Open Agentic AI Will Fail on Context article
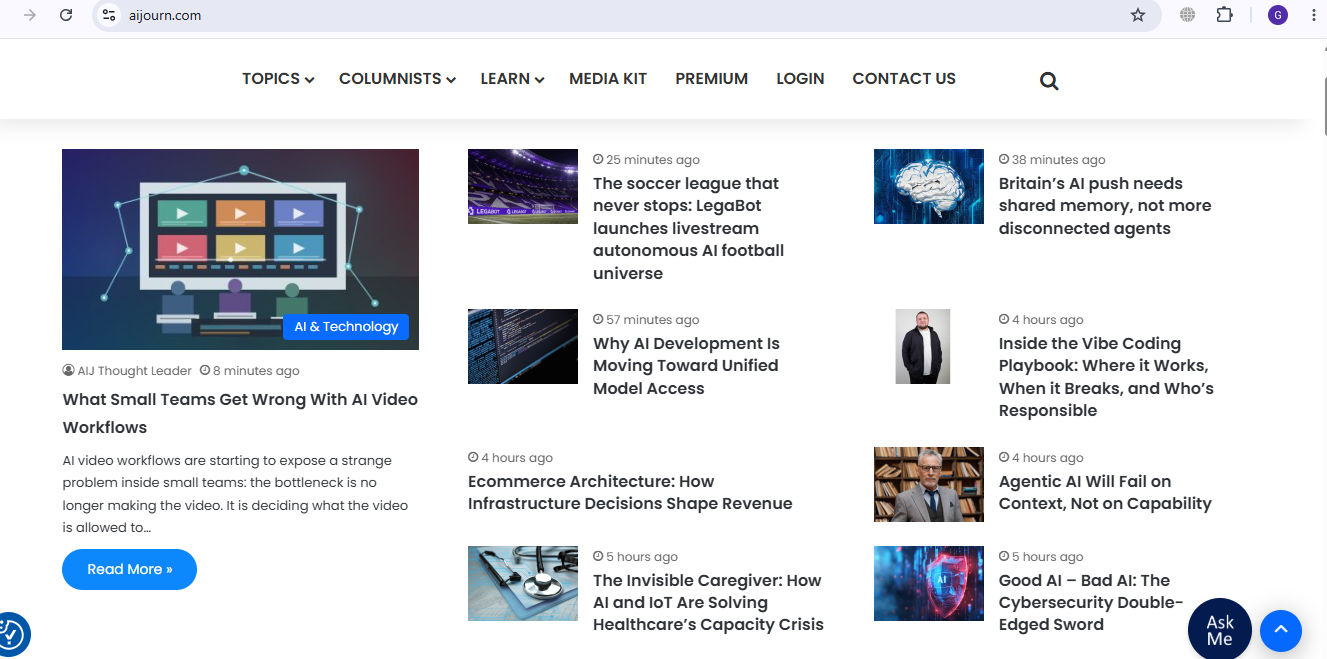Viewport: 1327px width, 659px height. [1105, 492]
